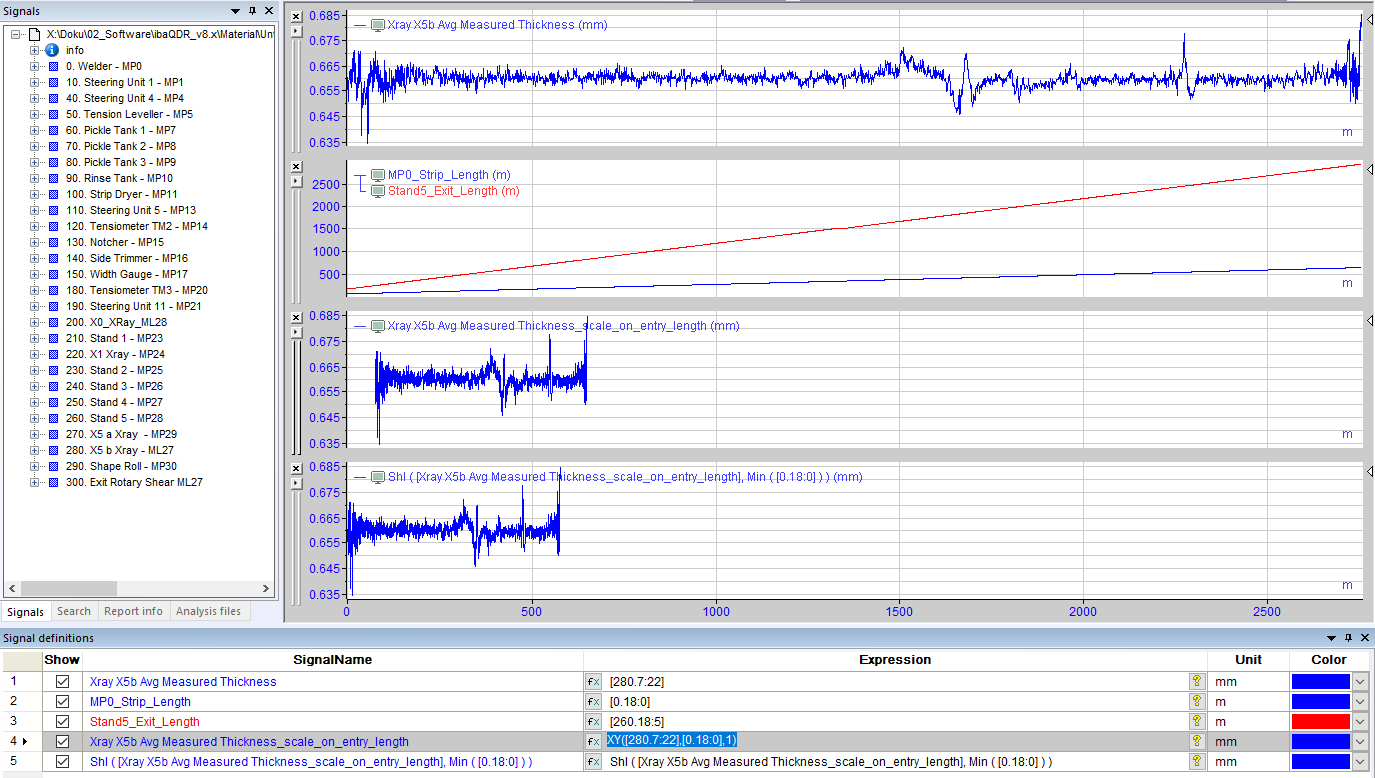Switch to the Analysis files tab
The width and height of the screenshot is (1375, 778).
click(x=208, y=611)
